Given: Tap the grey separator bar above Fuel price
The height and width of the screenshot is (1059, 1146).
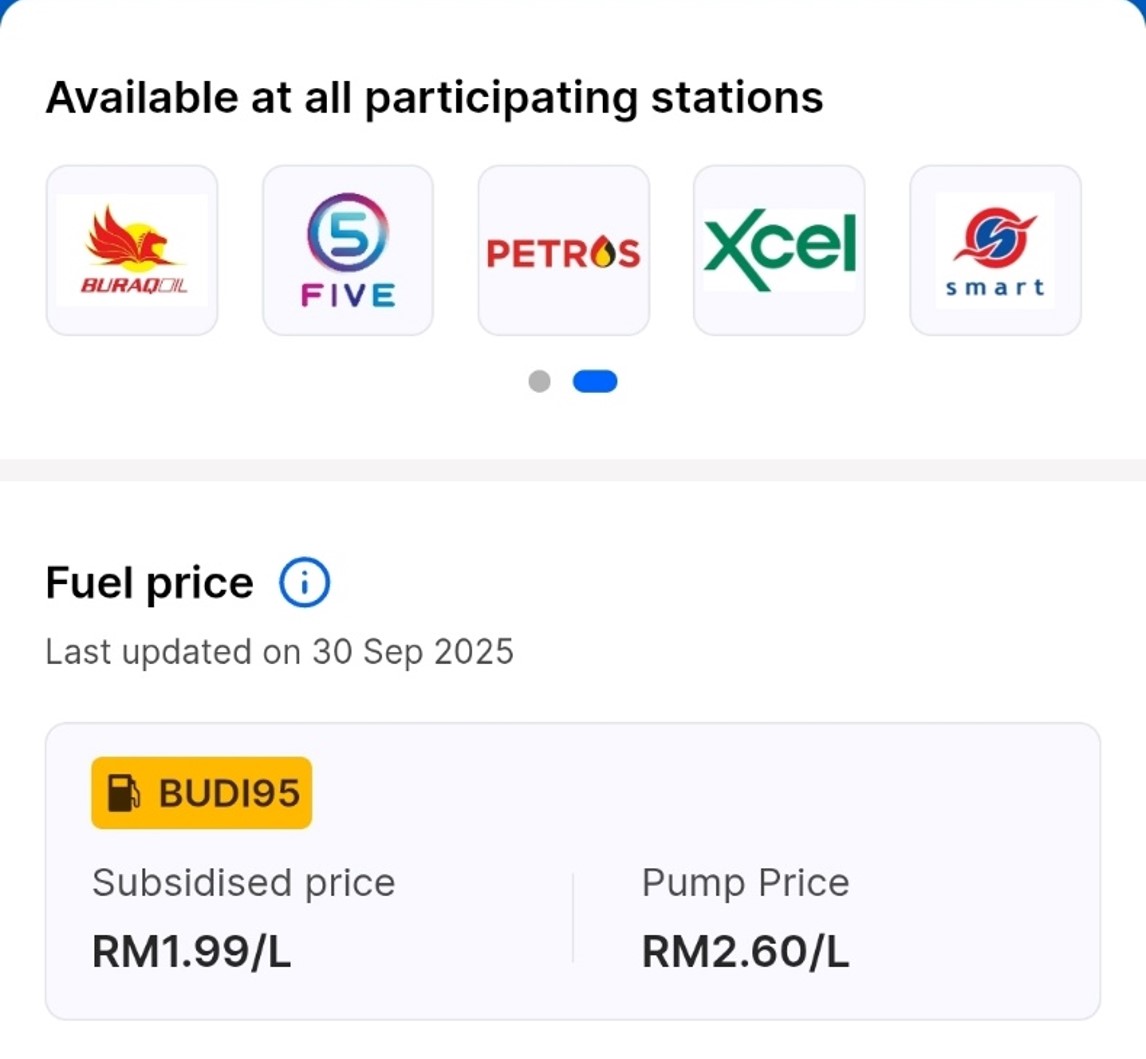Looking at the screenshot, I should coord(573,470).
